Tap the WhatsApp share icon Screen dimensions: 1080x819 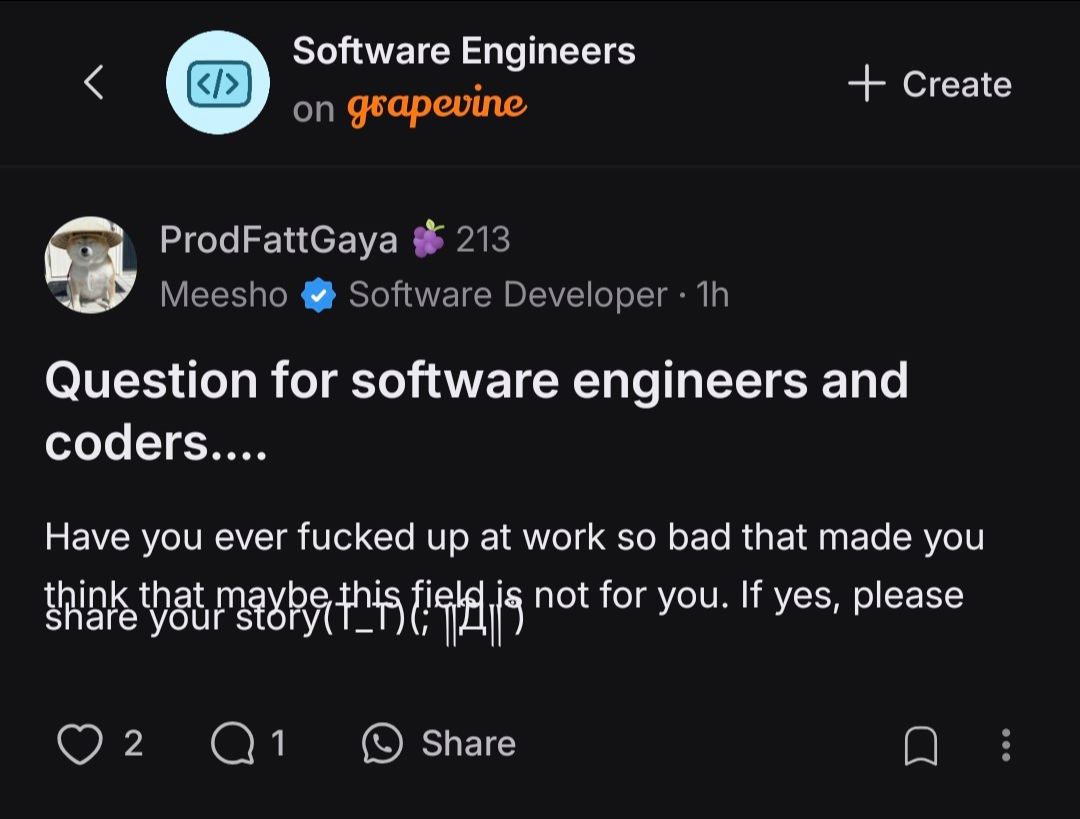tap(382, 744)
